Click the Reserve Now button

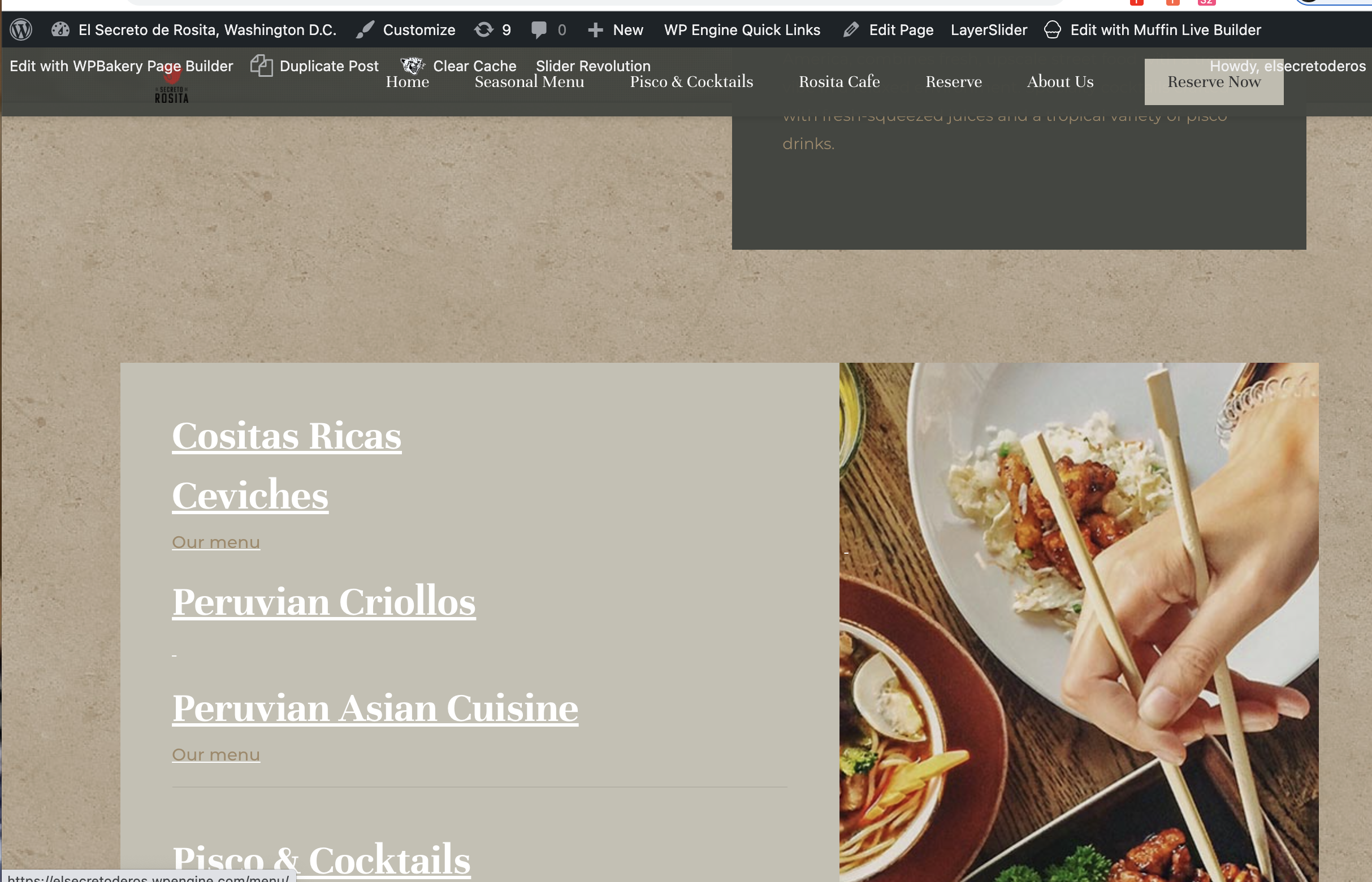click(1214, 82)
